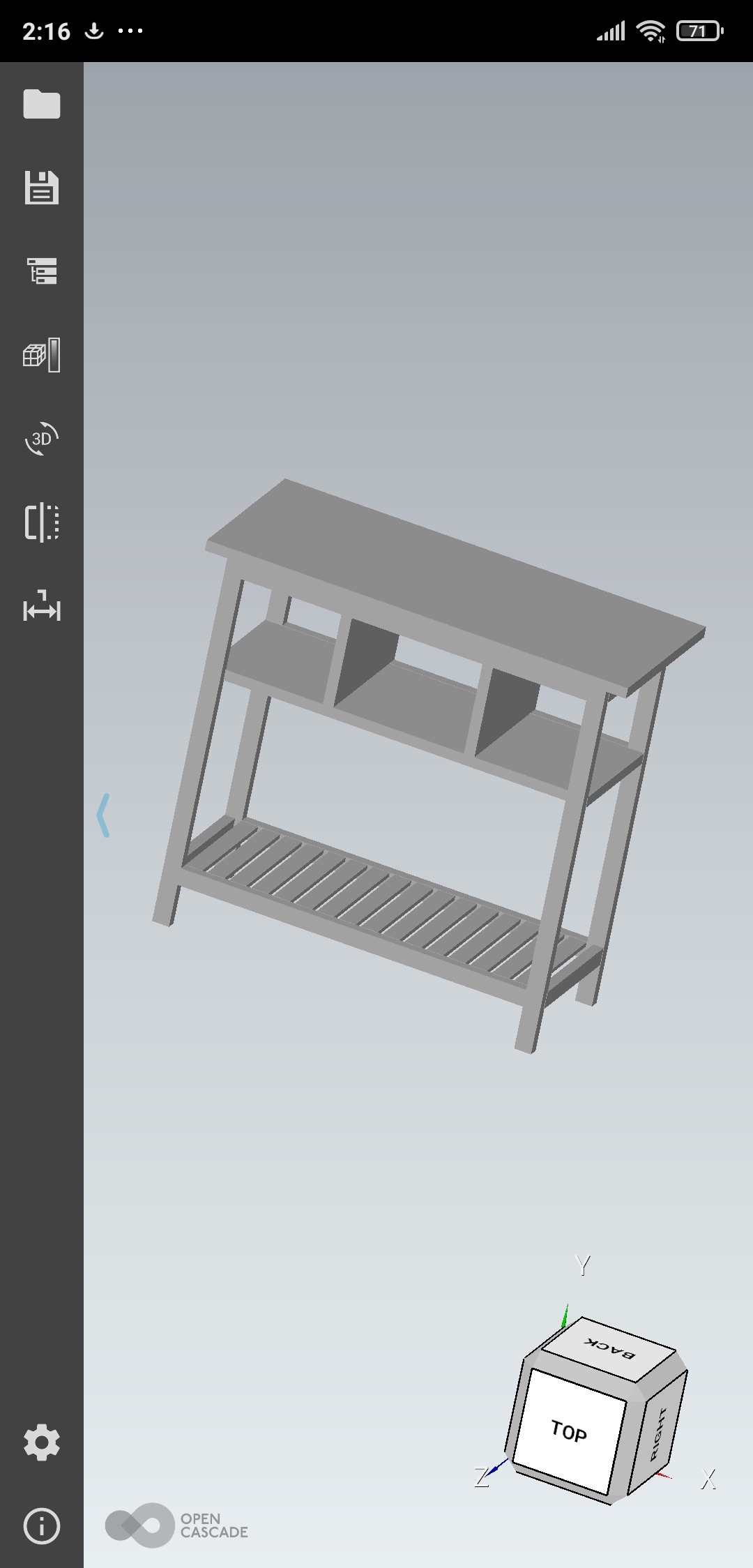753x1568 pixels.
Task: Click the Z axis label
Action: pos(481,1477)
